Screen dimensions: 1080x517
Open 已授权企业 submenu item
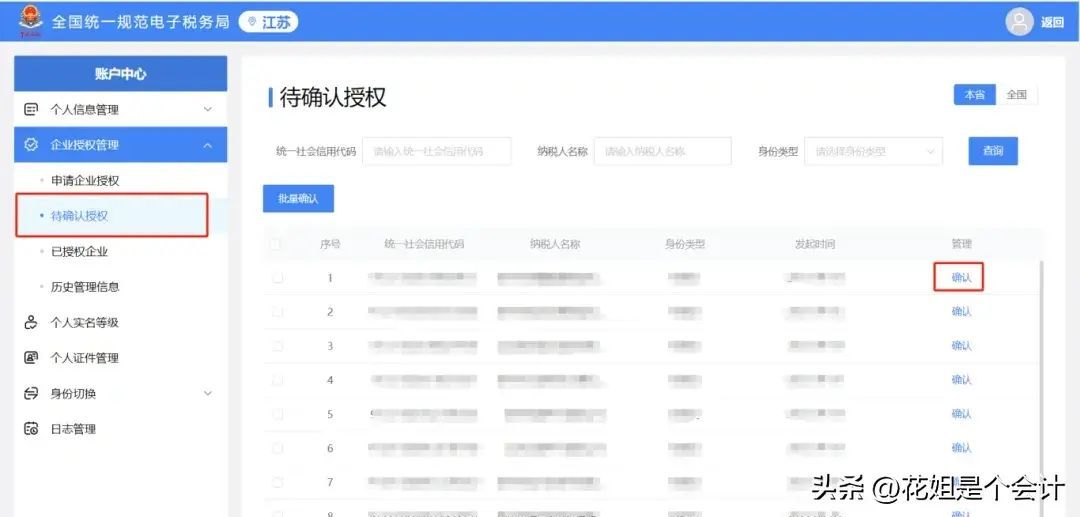[79, 251]
